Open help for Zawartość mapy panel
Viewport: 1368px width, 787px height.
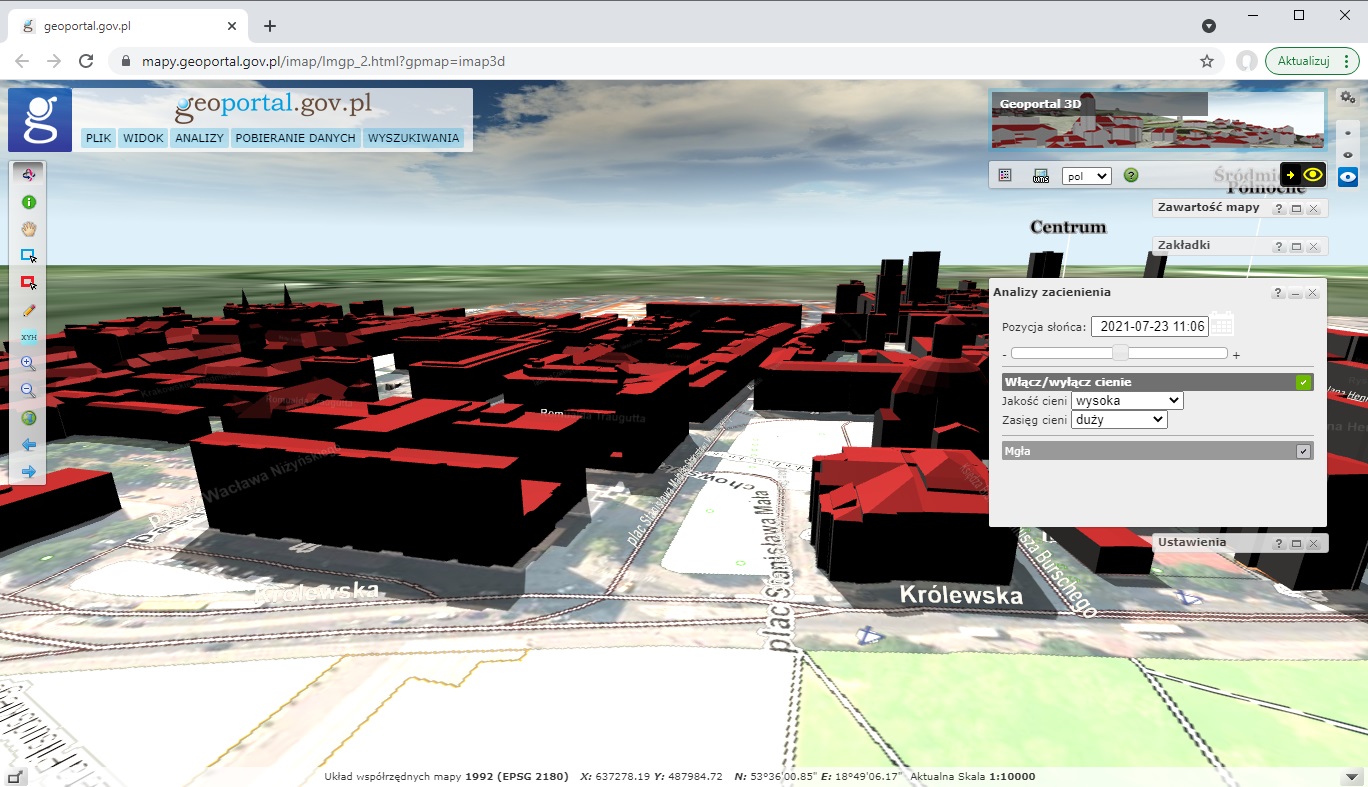click(x=1278, y=208)
